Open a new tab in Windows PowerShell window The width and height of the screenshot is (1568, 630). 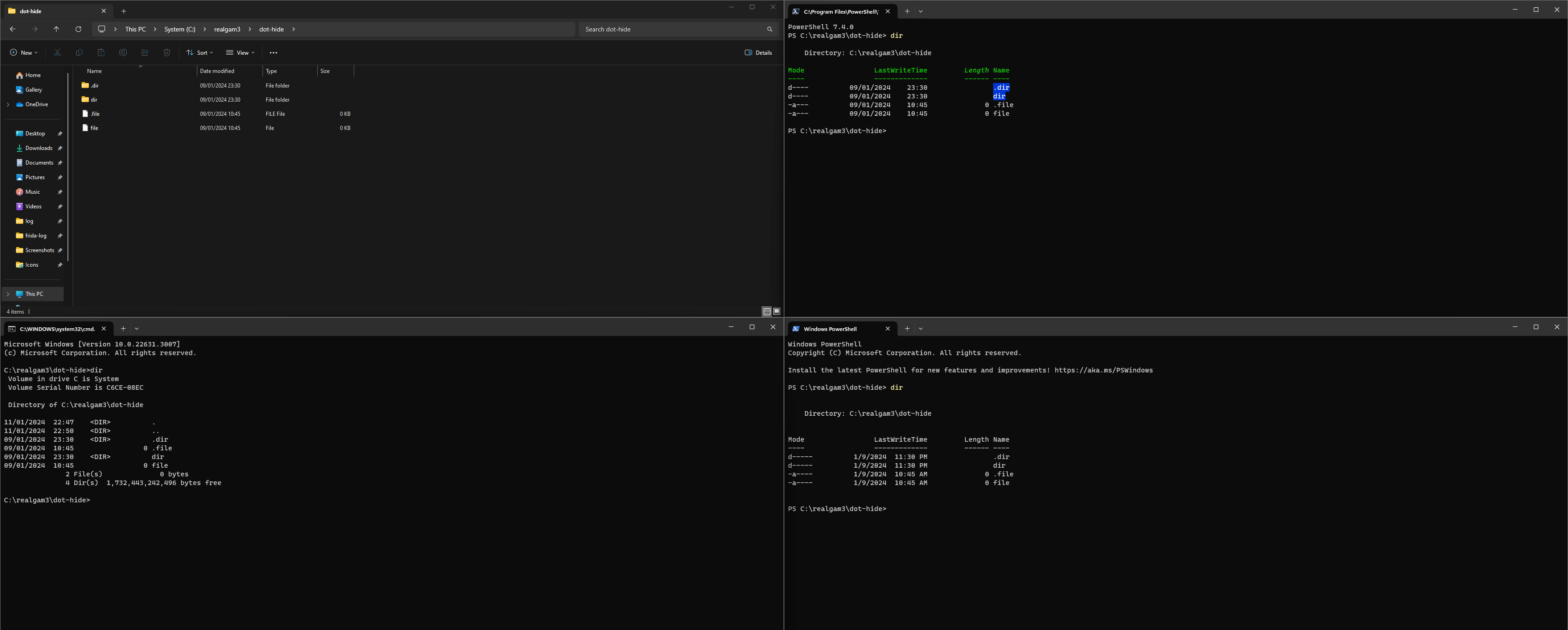[907, 329]
